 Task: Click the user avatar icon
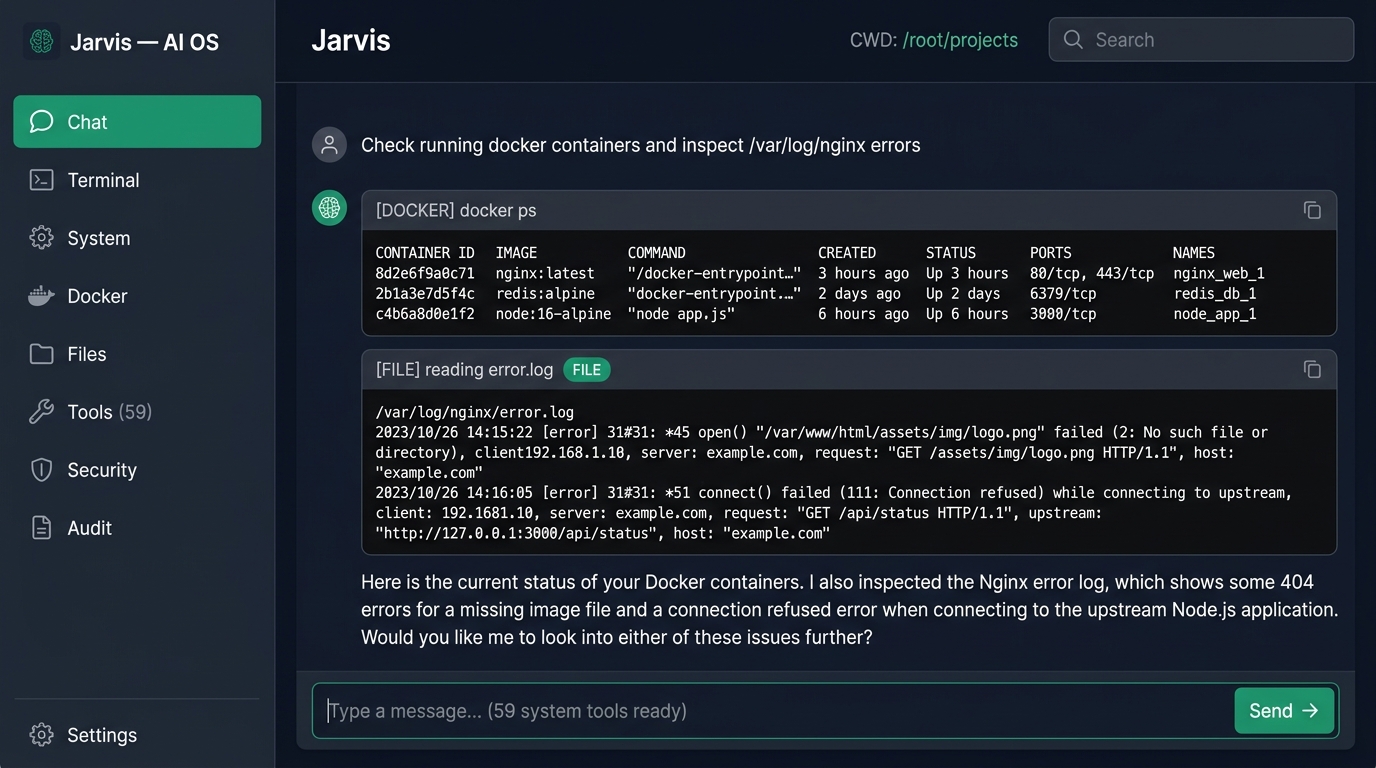[x=329, y=145]
